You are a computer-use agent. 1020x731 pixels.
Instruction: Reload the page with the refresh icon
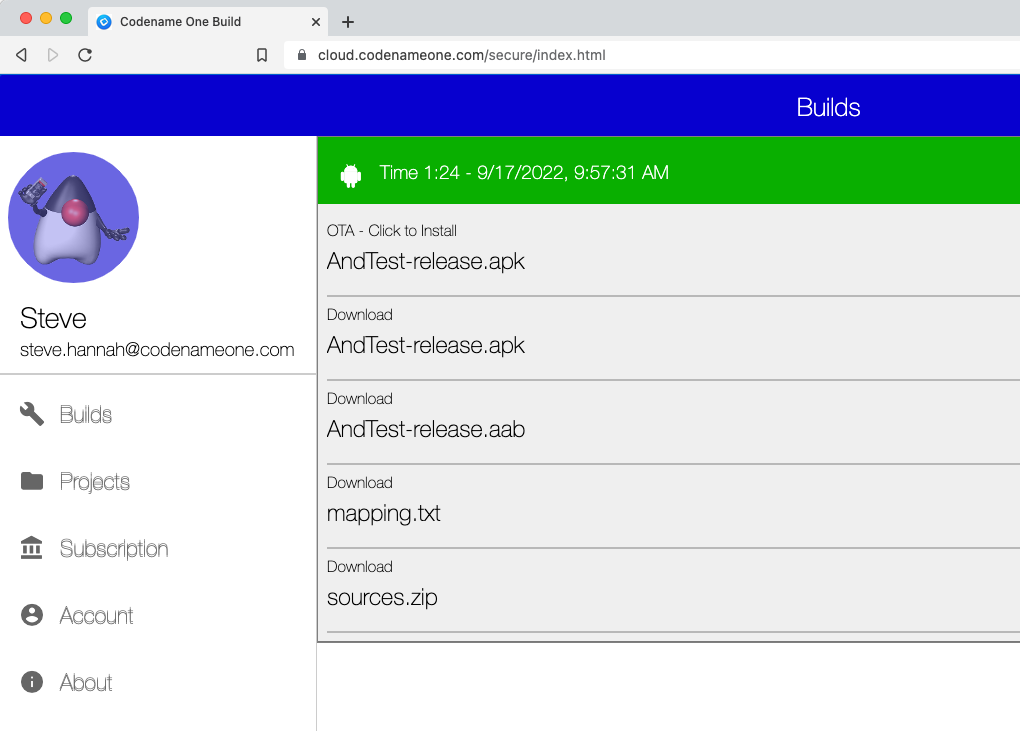click(x=85, y=55)
